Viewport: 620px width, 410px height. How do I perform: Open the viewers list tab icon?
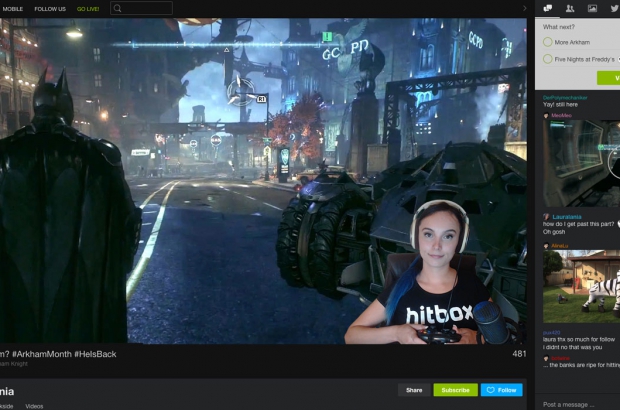(570, 8)
